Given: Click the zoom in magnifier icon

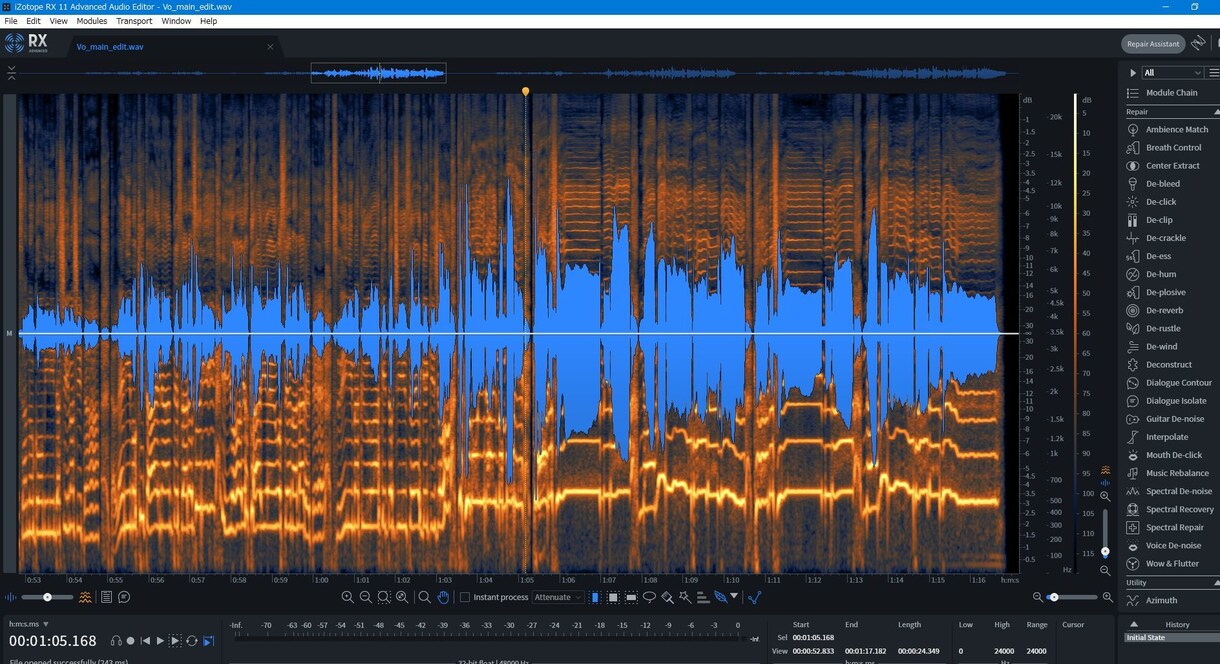Looking at the screenshot, I should (347, 597).
